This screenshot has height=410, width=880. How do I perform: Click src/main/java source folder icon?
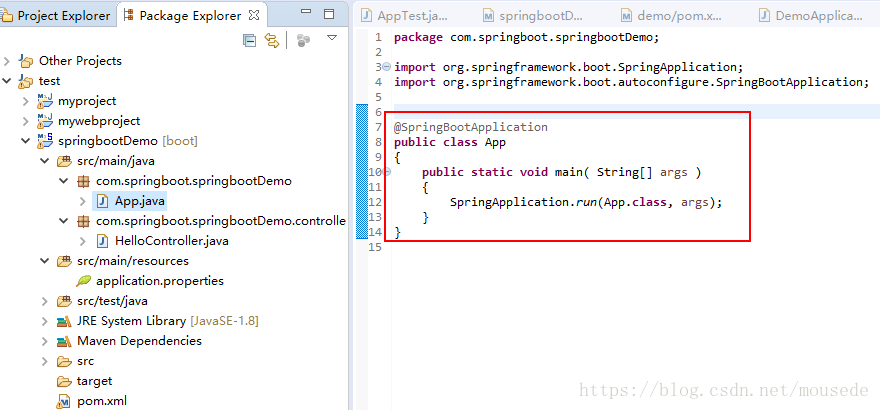(x=64, y=162)
